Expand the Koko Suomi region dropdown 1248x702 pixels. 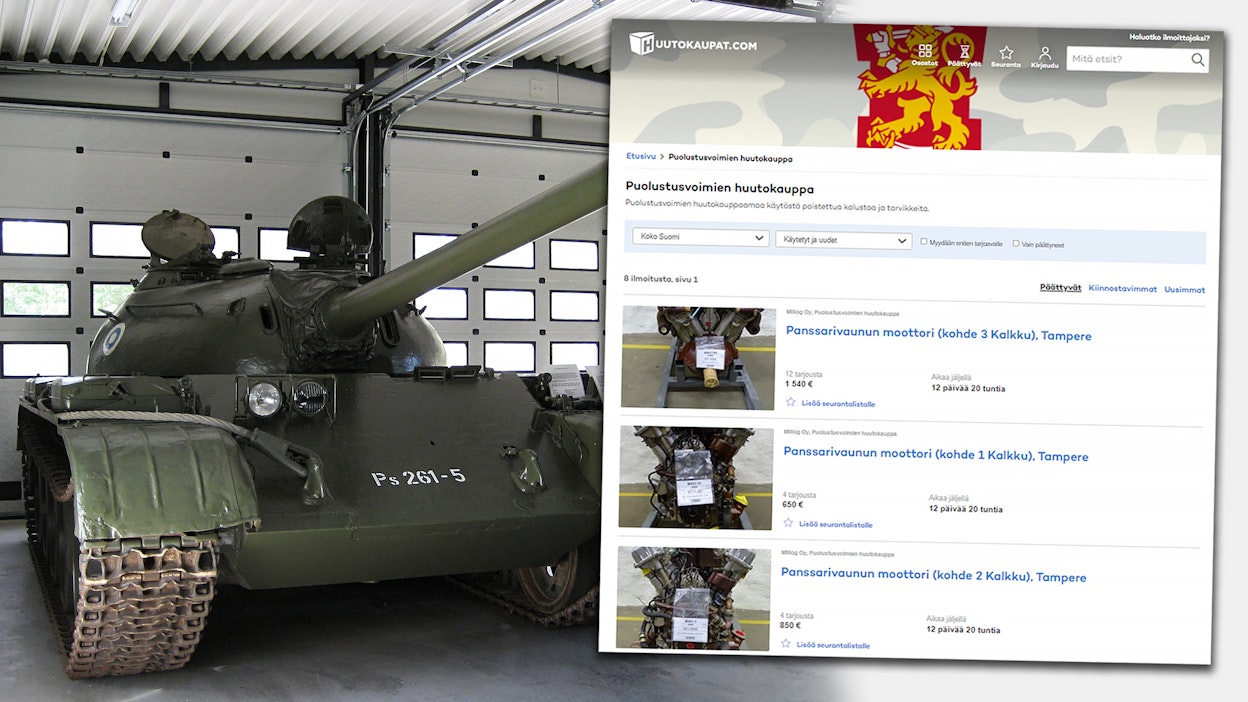[x=700, y=238]
